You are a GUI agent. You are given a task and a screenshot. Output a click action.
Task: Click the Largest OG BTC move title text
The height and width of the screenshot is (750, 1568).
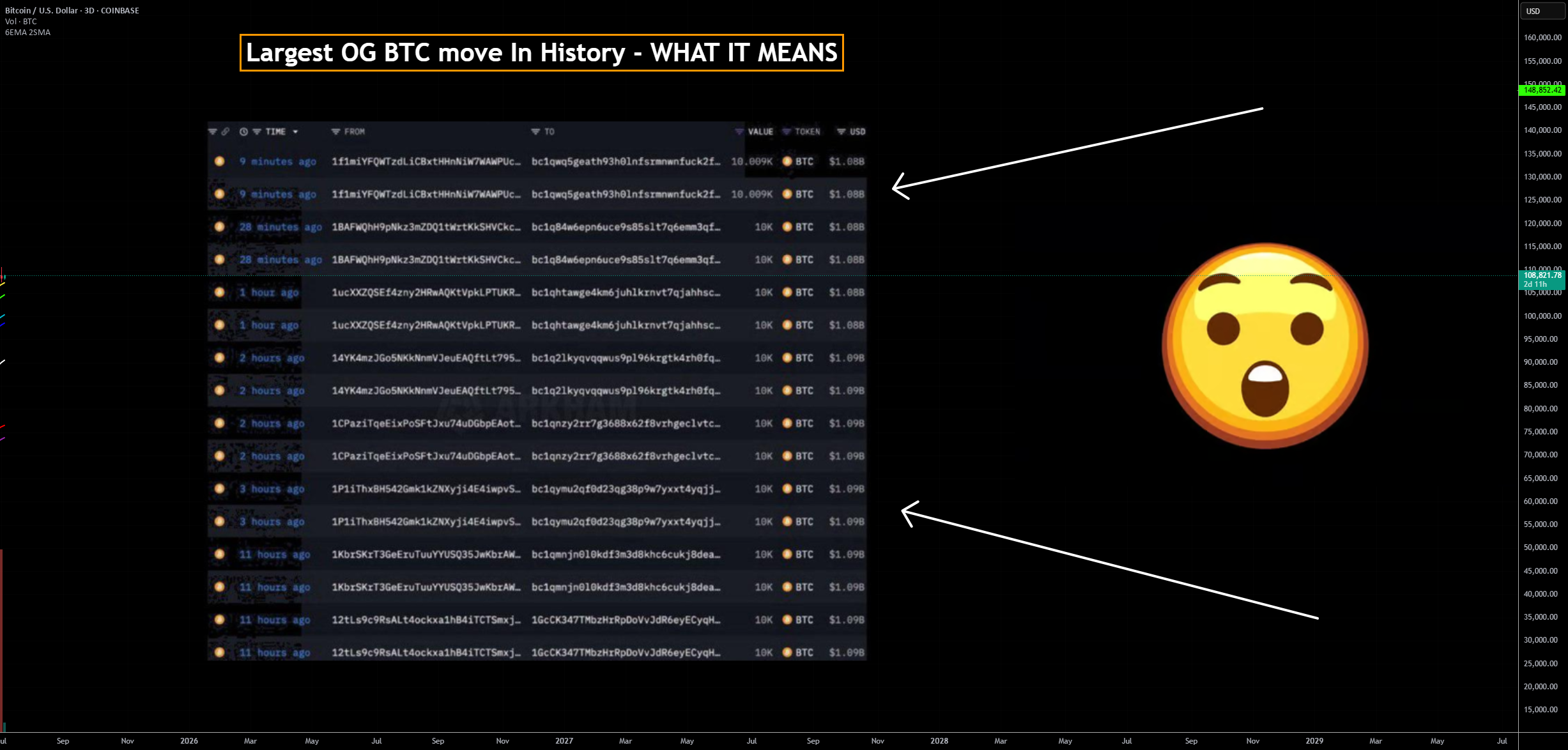coord(541,52)
